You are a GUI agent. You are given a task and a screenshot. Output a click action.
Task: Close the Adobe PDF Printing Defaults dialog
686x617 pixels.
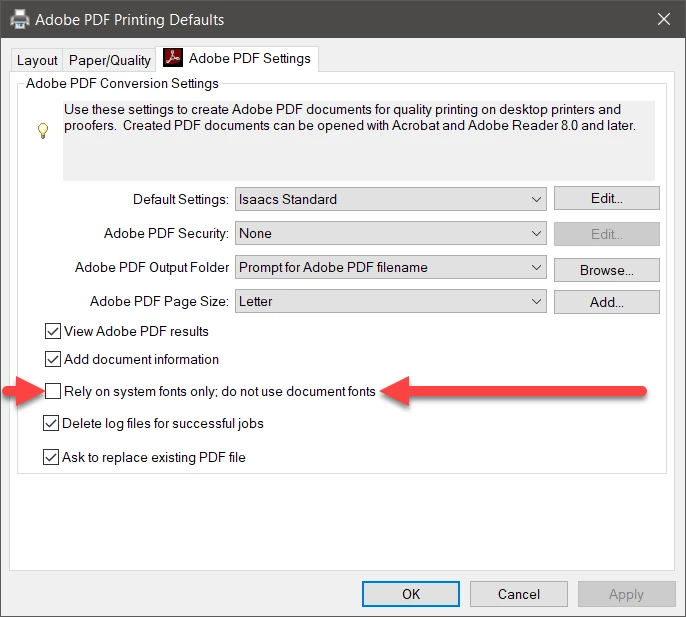click(663, 19)
